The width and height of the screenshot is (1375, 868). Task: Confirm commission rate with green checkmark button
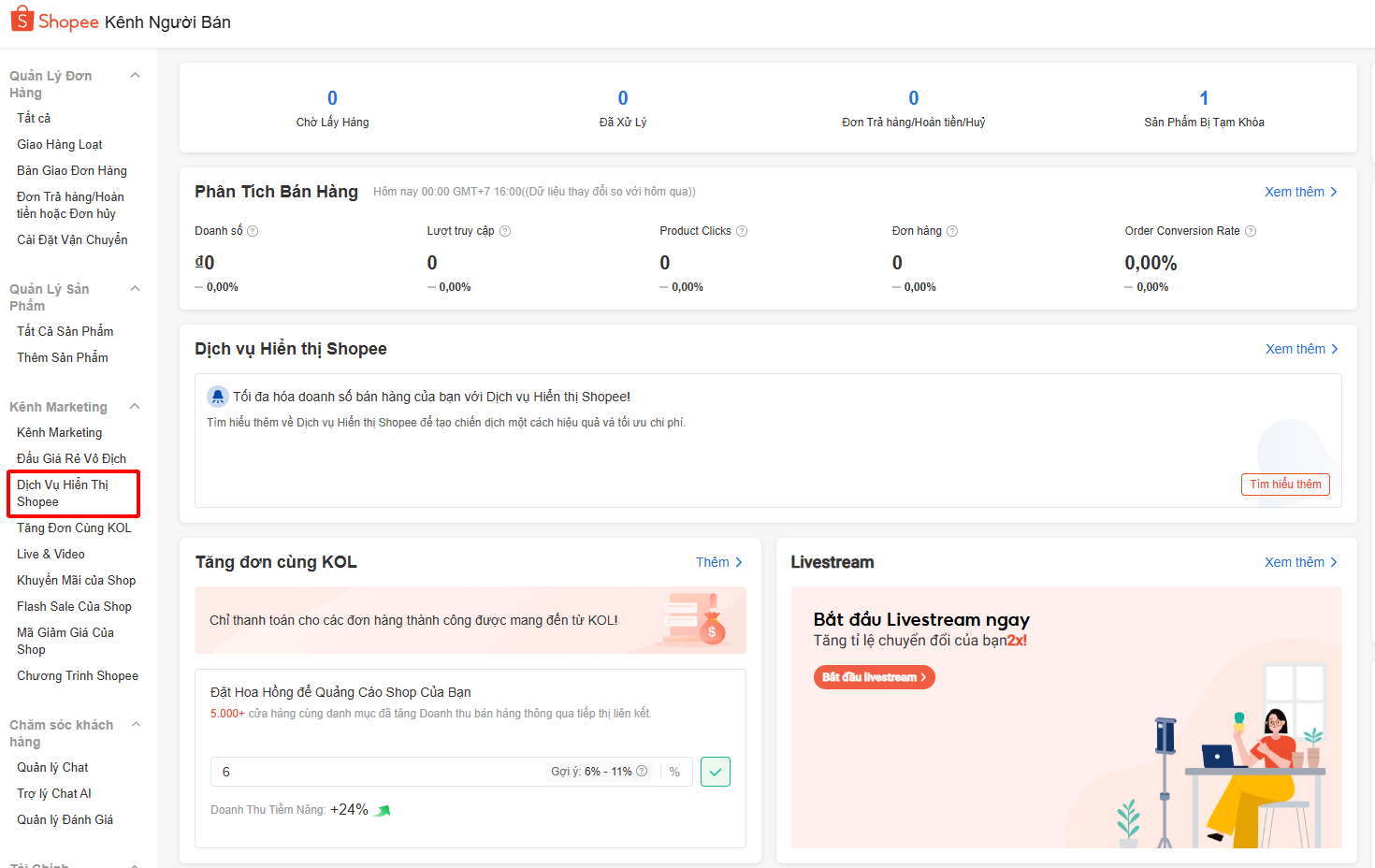[715, 772]
